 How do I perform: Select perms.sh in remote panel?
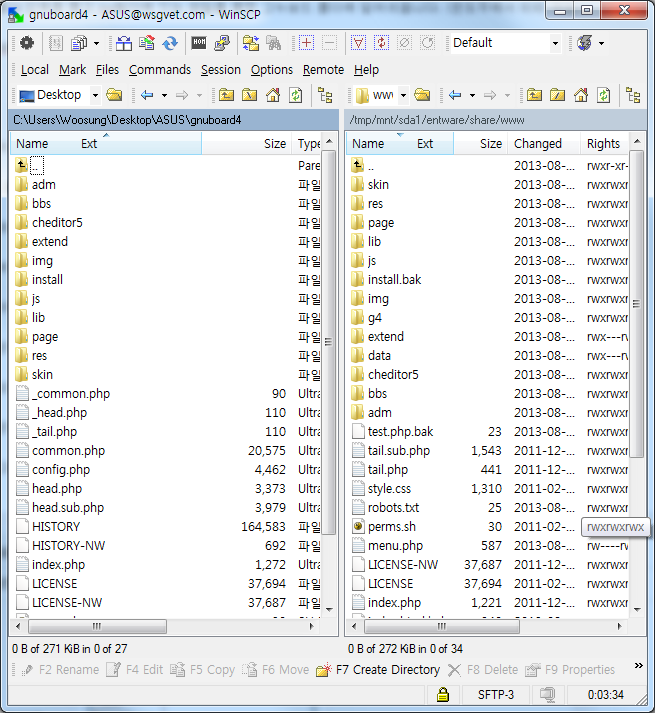point(391,526)
